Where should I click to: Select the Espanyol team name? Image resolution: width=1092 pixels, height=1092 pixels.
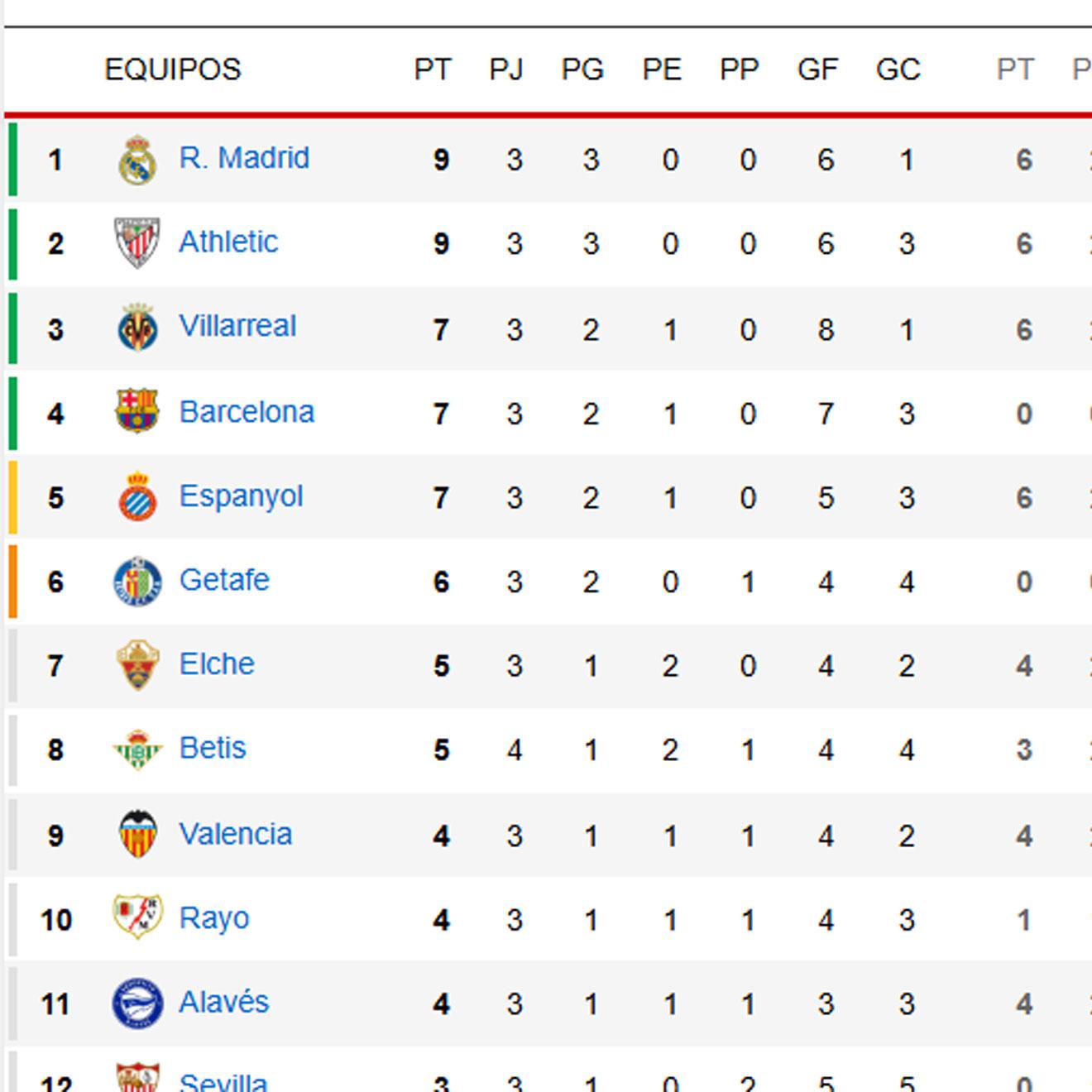pos(241,496)
